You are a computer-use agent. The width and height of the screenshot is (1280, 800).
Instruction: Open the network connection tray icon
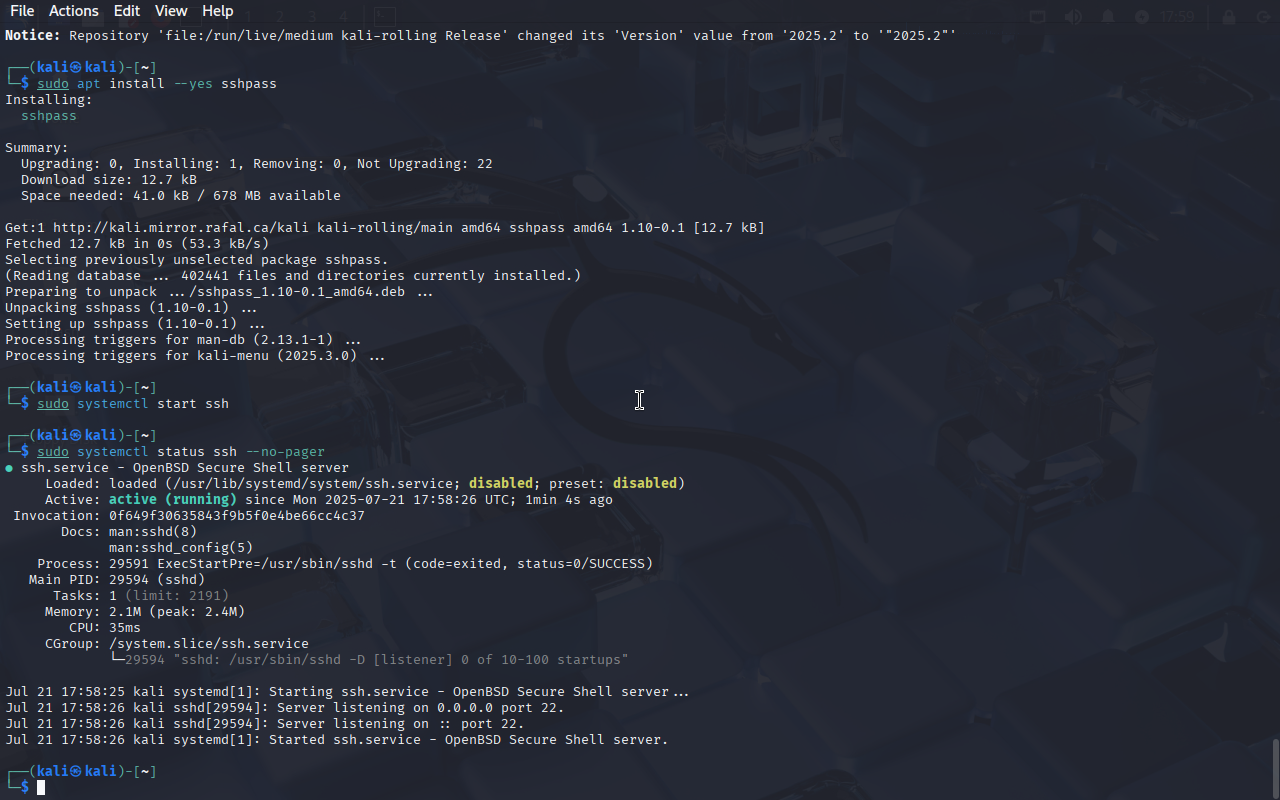click(1038, 16)
